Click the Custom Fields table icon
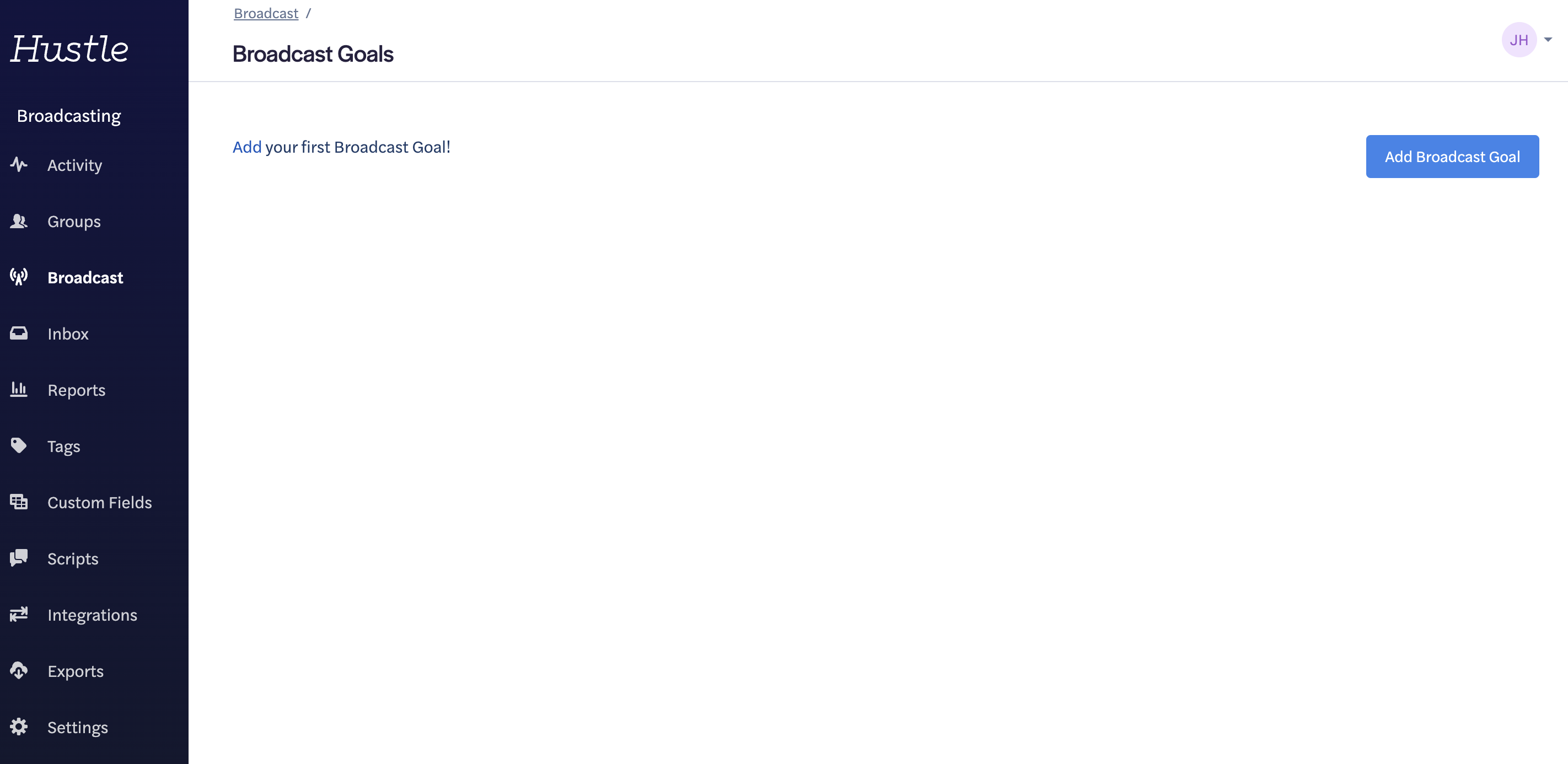Viewport: 1568px width, 764px height. 19,502
